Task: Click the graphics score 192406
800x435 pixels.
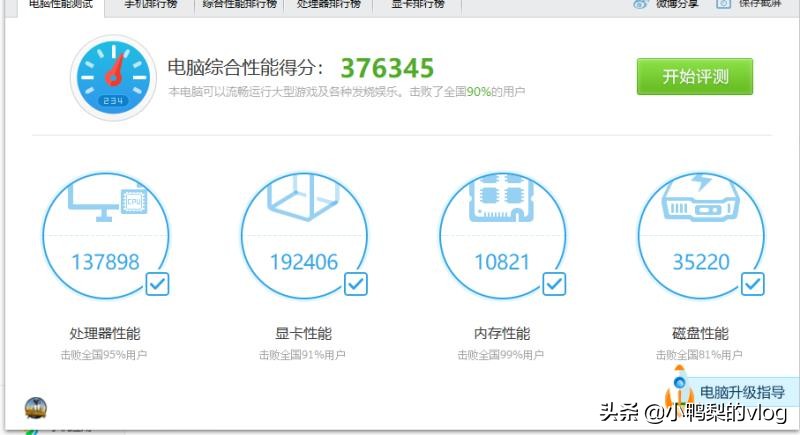Action: (304, 262)
